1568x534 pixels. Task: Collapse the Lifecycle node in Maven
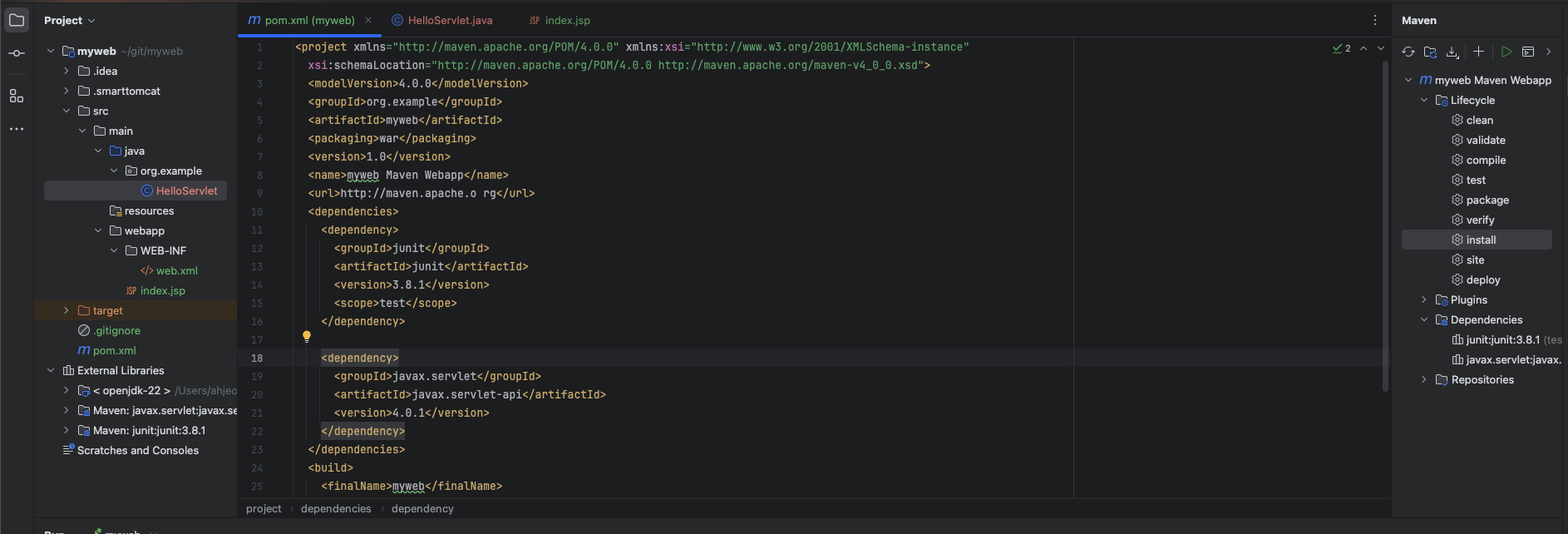pos(1424,100)
